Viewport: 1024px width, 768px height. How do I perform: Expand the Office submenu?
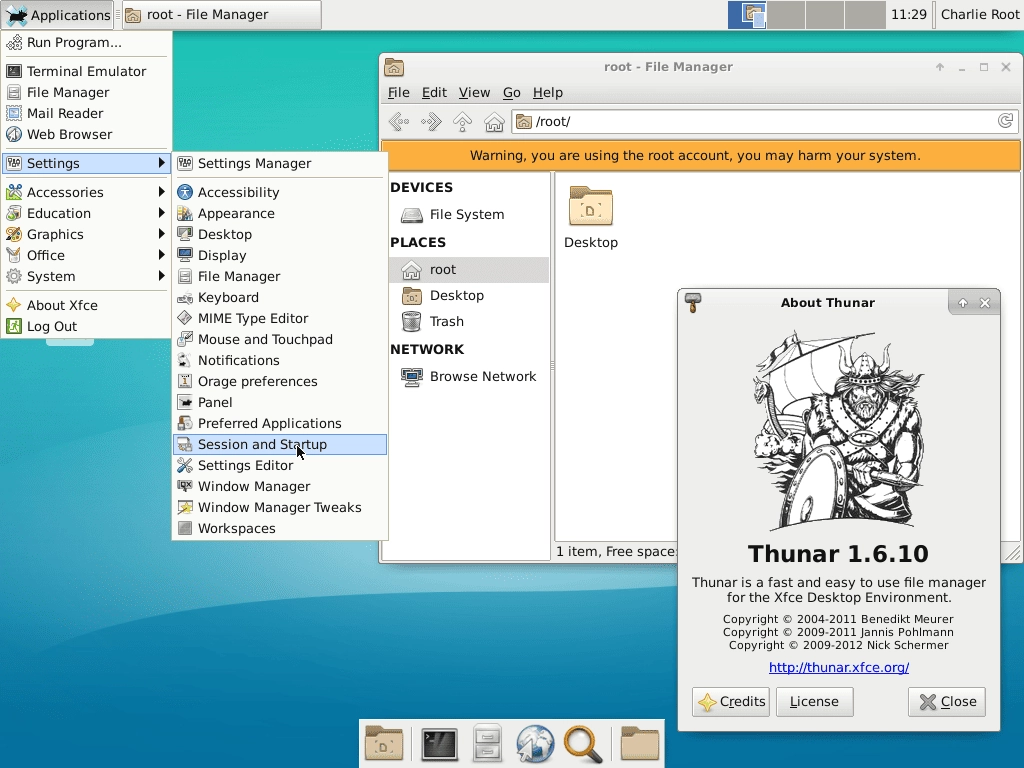pos(86,255)
